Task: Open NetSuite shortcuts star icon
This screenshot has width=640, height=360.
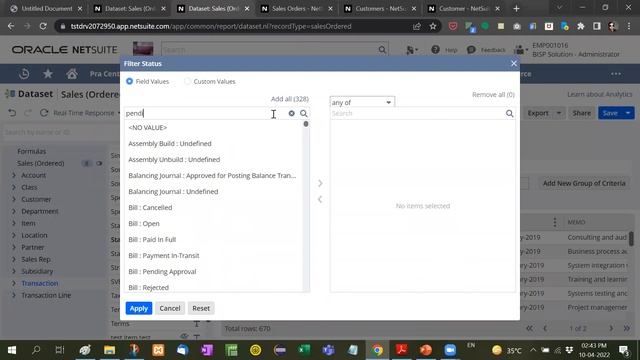Action: pyautogui.click(x=48, y=73)
